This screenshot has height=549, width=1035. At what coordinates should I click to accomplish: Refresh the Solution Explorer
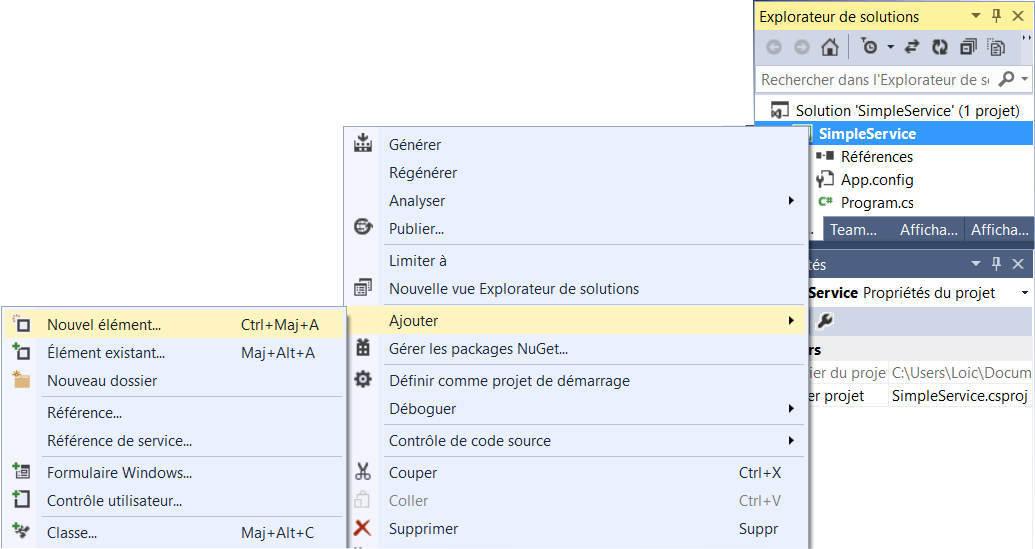point(940,47)
